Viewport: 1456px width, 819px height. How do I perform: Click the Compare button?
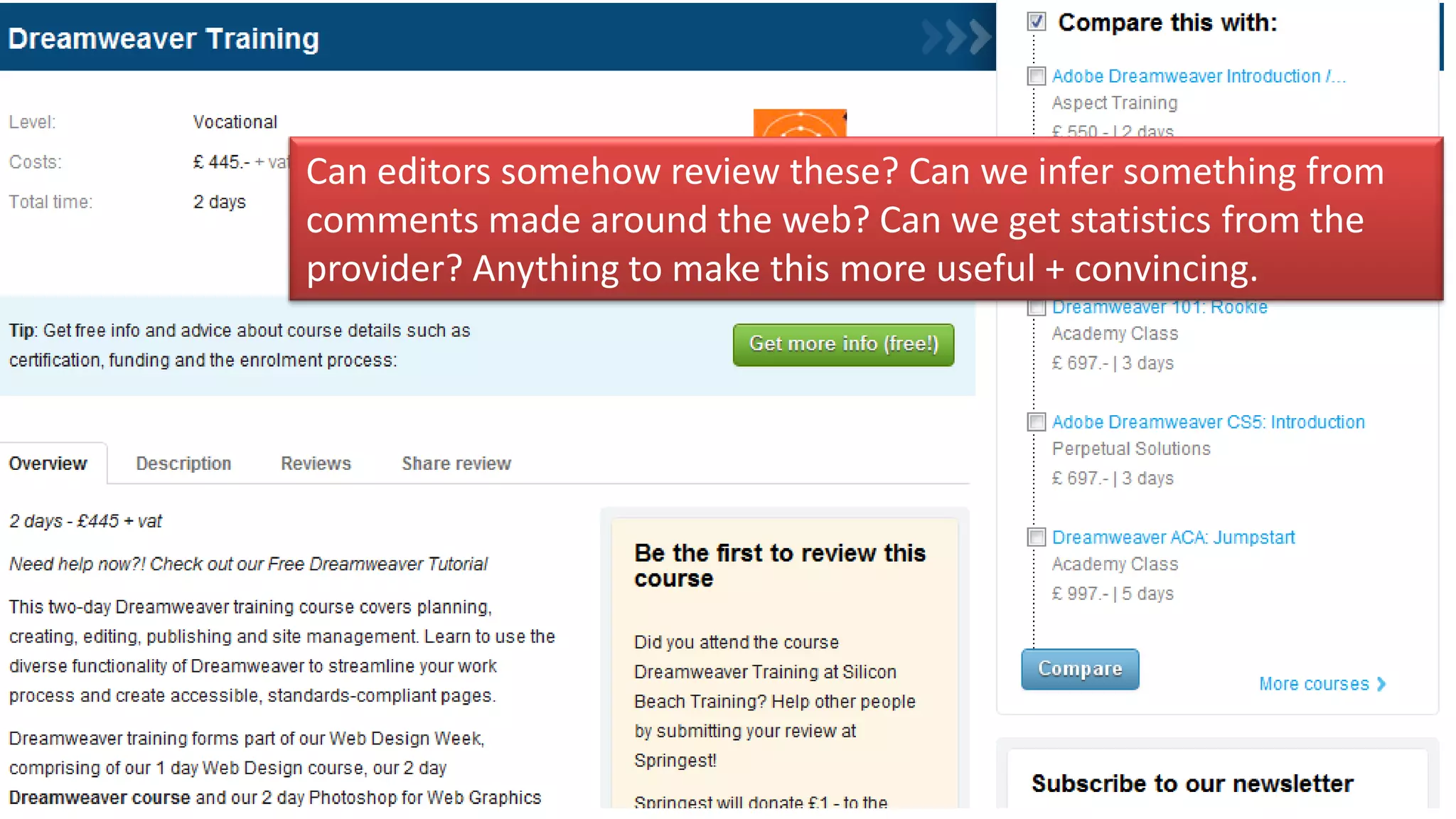pyautogui.click(x=1080, y=669)
